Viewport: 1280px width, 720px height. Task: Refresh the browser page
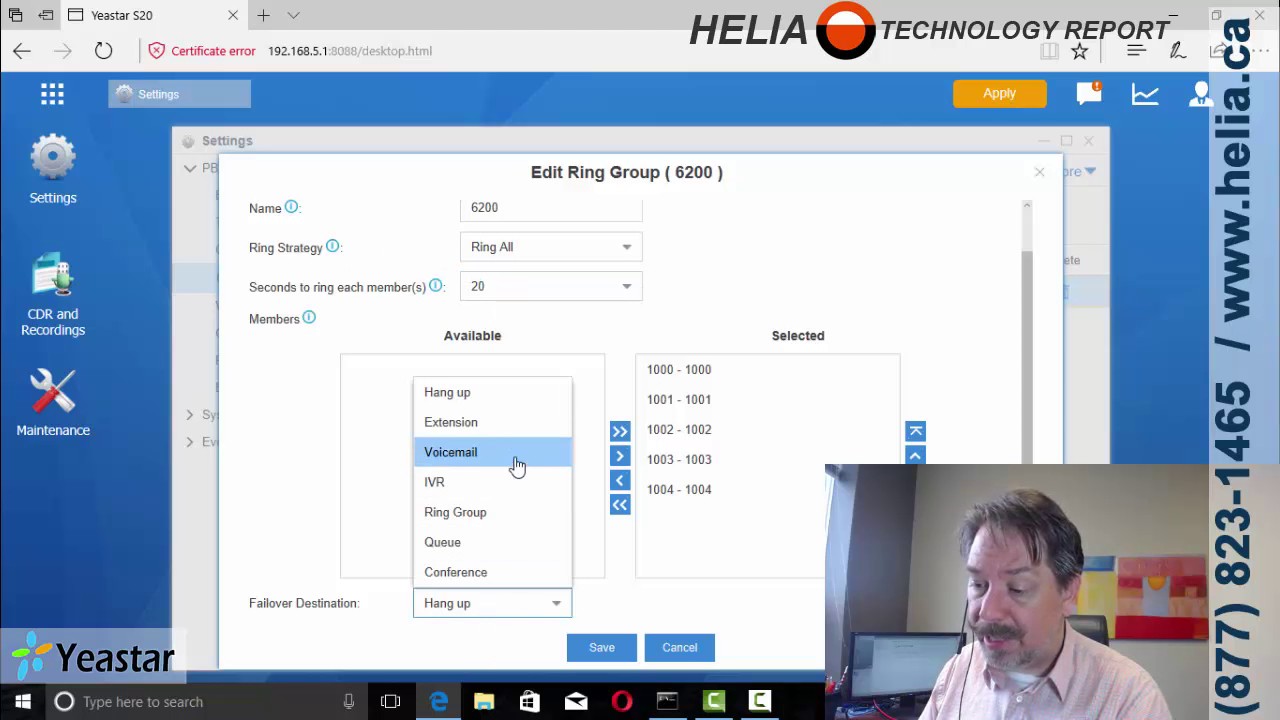104,51
